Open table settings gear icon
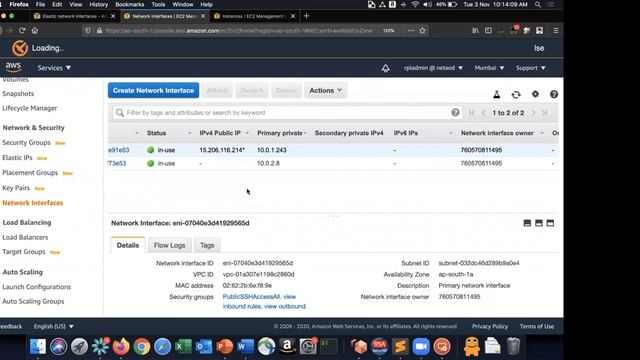This screenshot has width=640, height=360. point(535,94)
